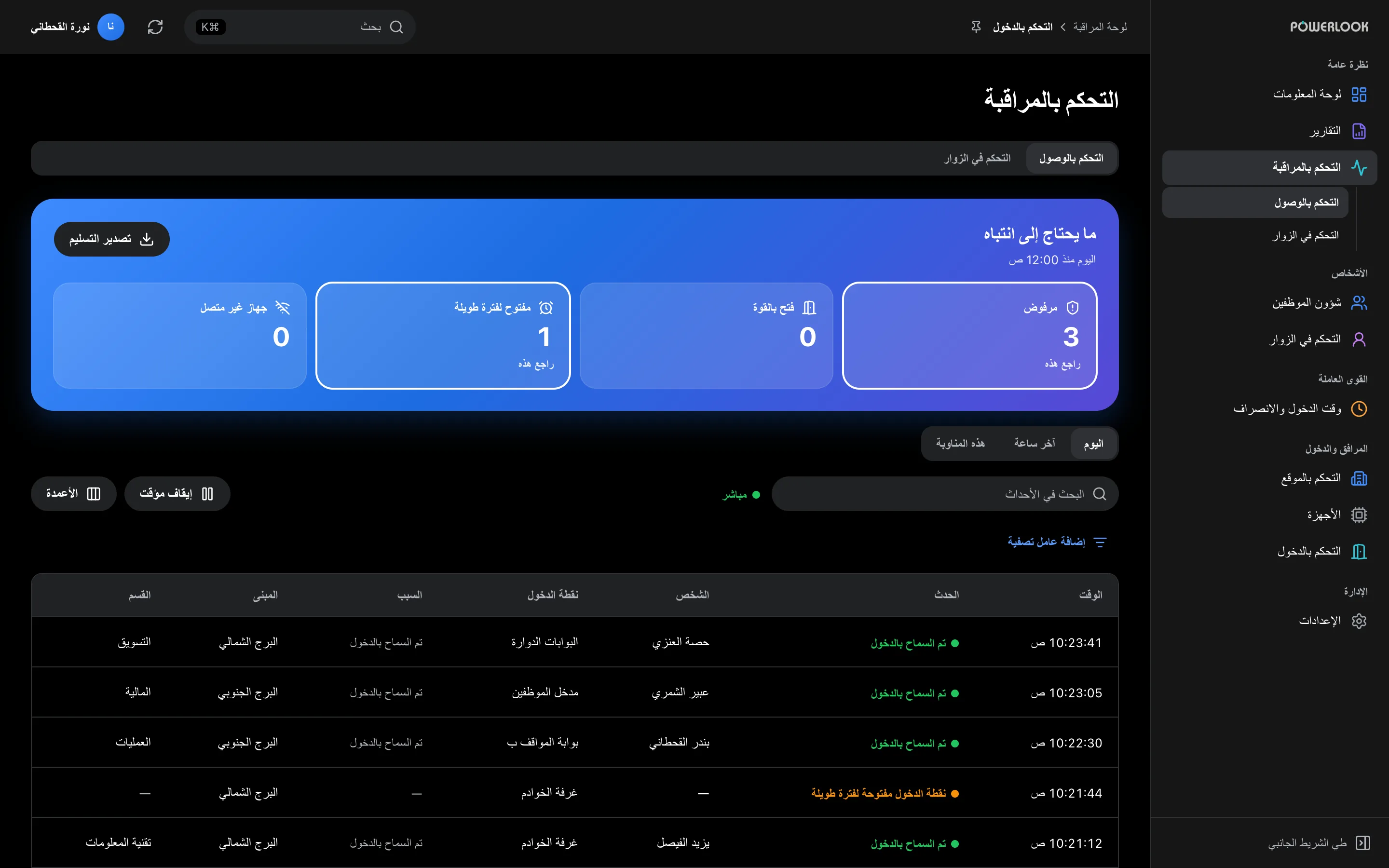Click الشخص column header
The width and height of the screenshot is (1389, 868).
692,595
